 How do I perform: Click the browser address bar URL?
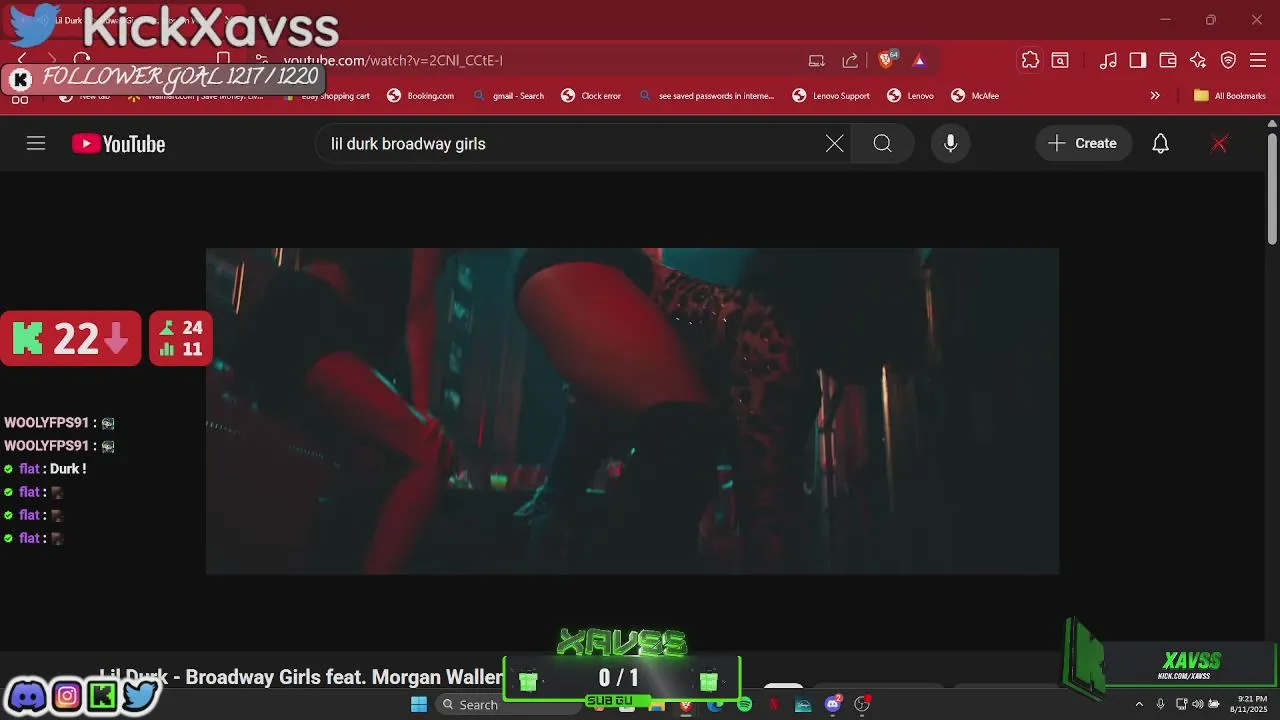[393, 60]
